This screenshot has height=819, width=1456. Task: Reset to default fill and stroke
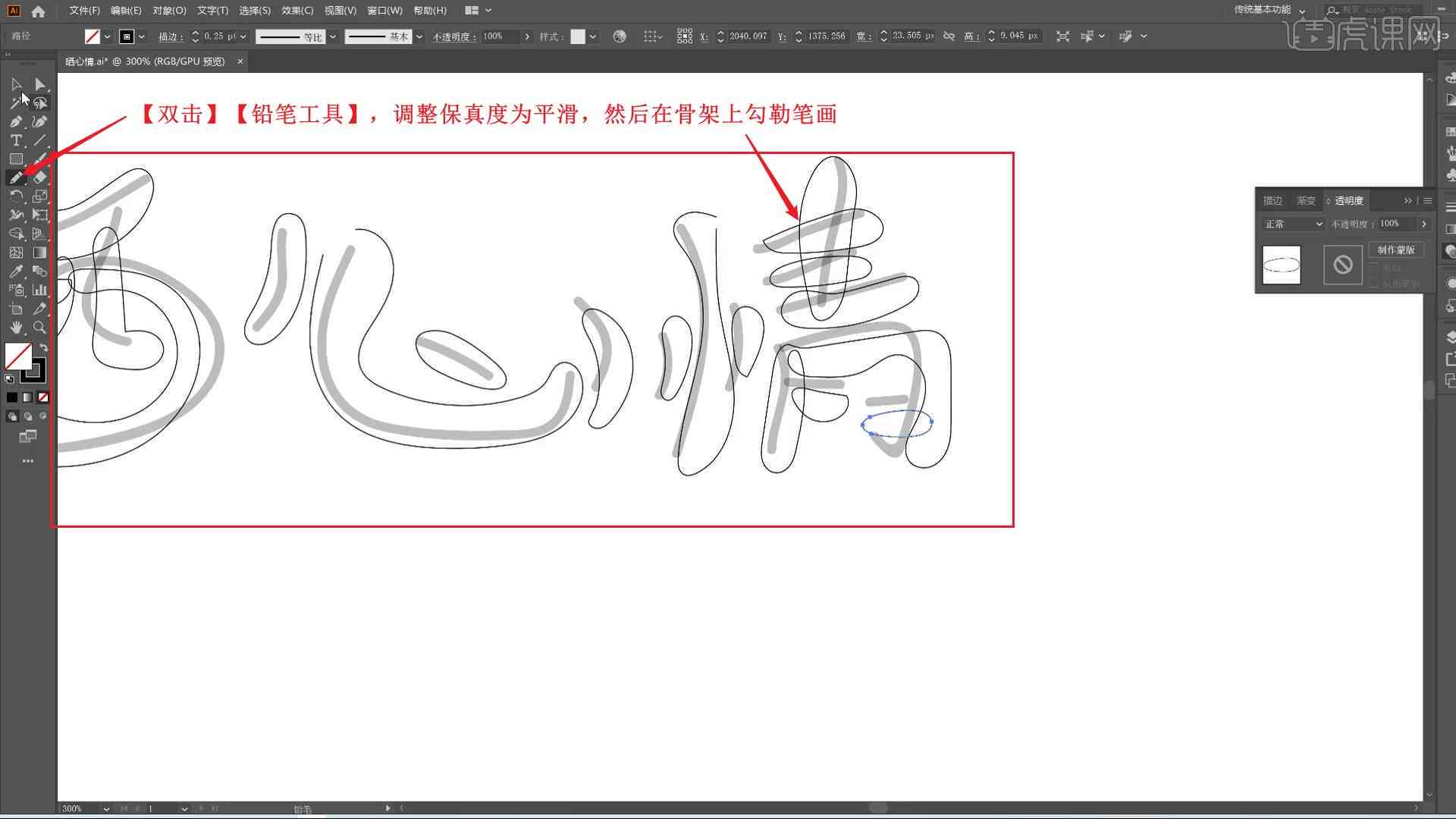pyautogui.click(x=10, y=378)
